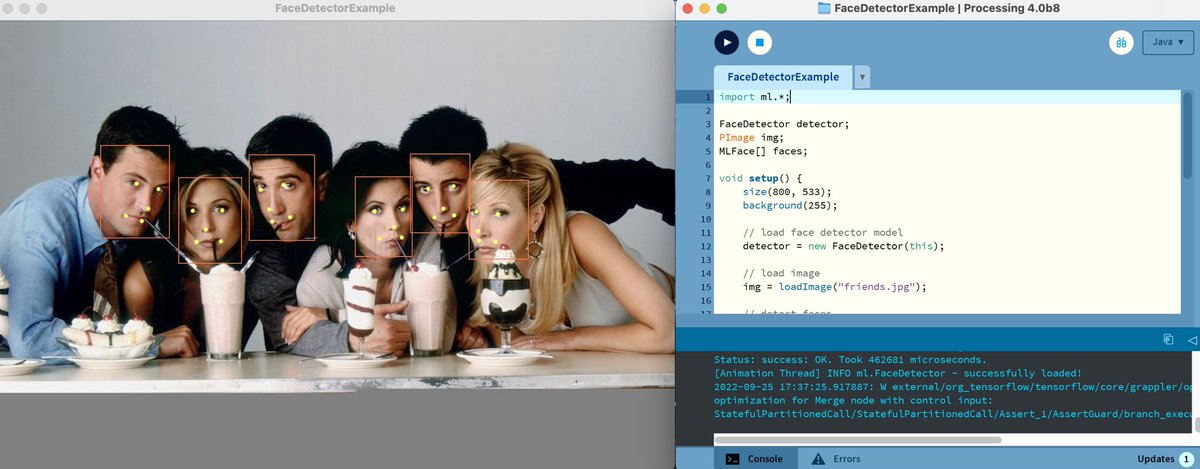Enable the debugger butterfly icon
The width and height of the screenshot is (1200, 469).
(x=1120, y=42)
